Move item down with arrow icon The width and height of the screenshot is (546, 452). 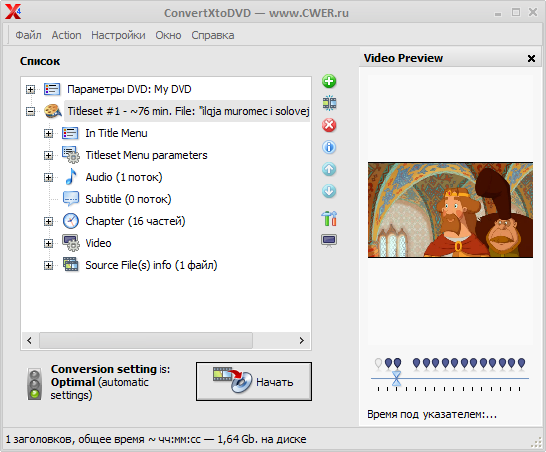tap(329, 191)
